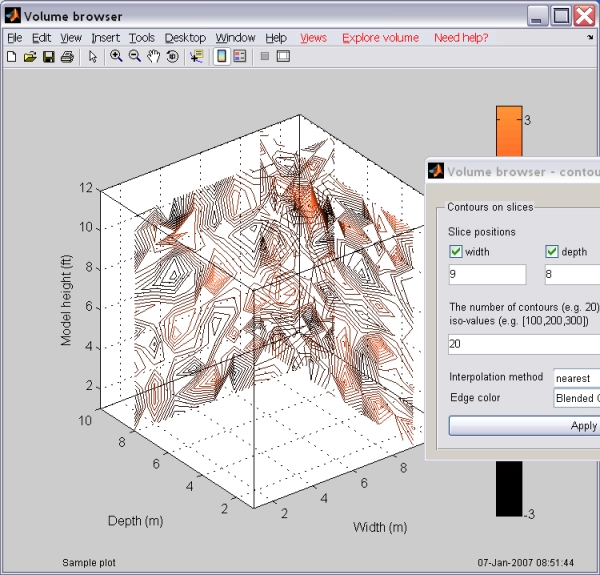The image size is (600, 575).
Task: Click the Apply button
Action: tap(524, 426)
